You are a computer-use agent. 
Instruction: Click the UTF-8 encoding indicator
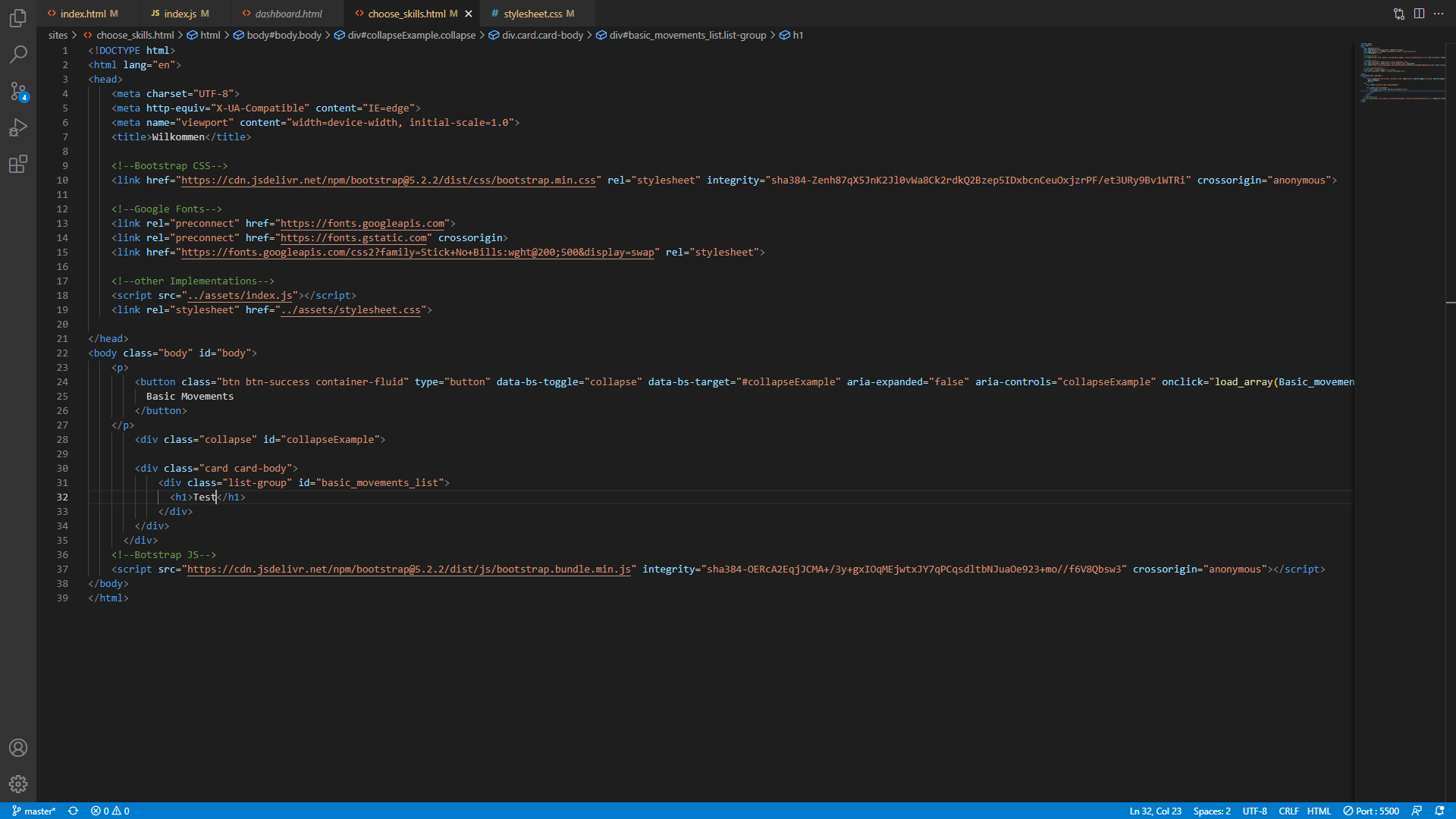[1254, 811]
